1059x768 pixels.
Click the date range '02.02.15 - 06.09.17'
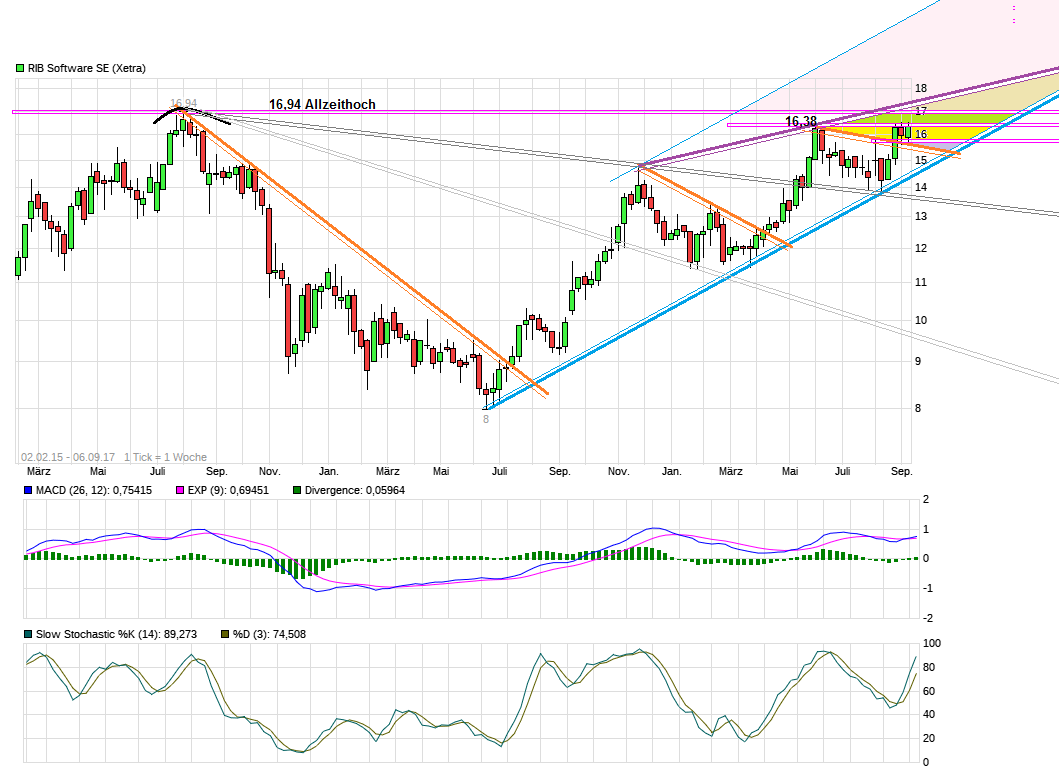point(68,457)
